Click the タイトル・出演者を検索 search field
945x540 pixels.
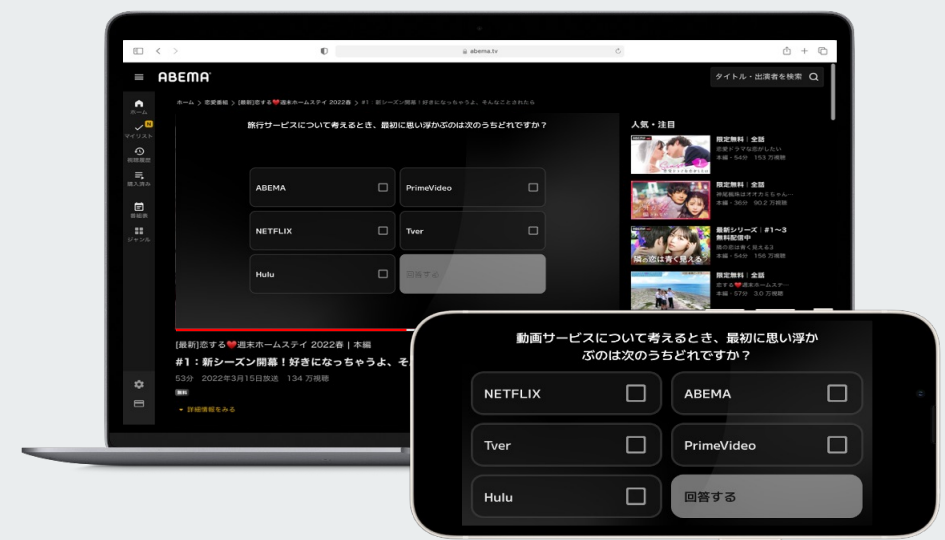[767, 77]
